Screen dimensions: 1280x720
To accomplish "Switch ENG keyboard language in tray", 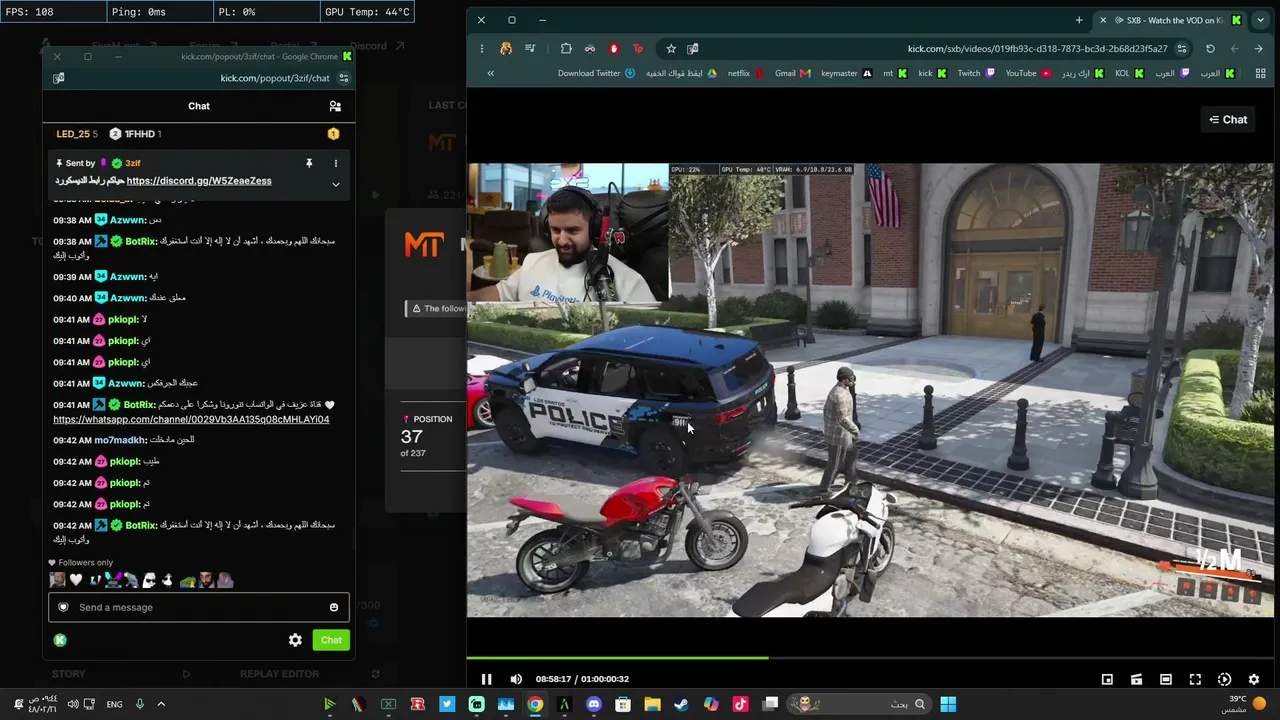I will [x=114, y=704].
